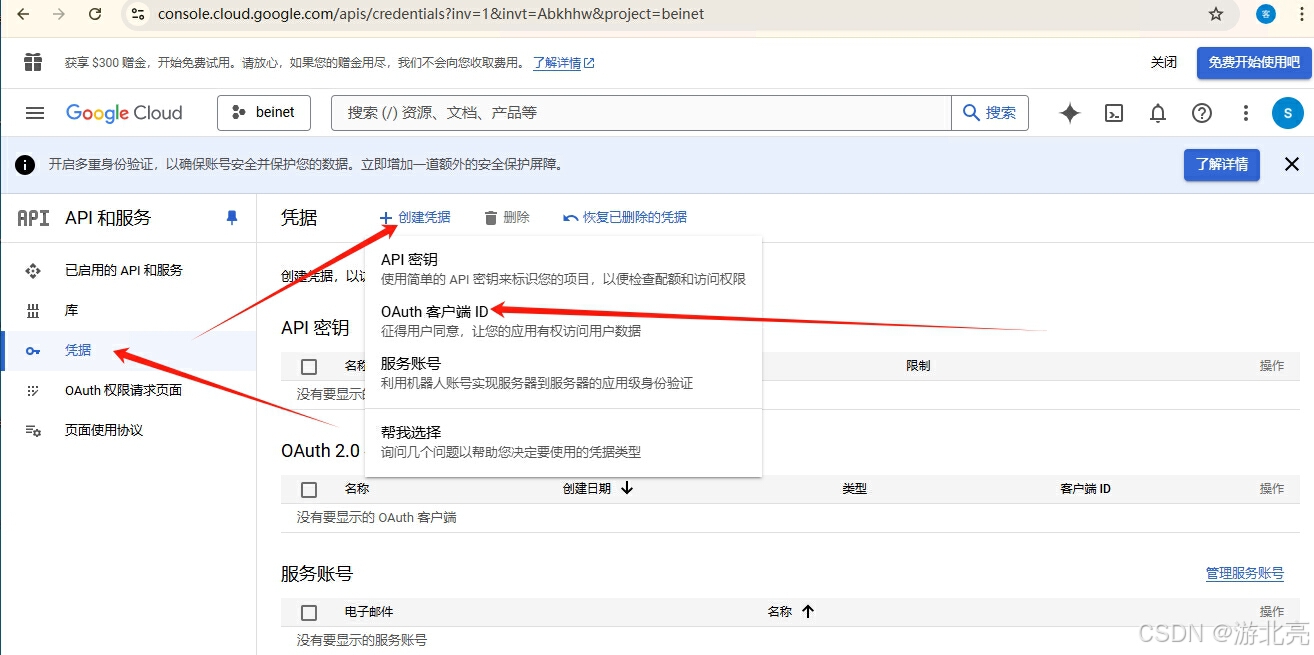This screenshot has width=1314, height=655.
Task: Click the info icon in the security banner
Action: 25,165
